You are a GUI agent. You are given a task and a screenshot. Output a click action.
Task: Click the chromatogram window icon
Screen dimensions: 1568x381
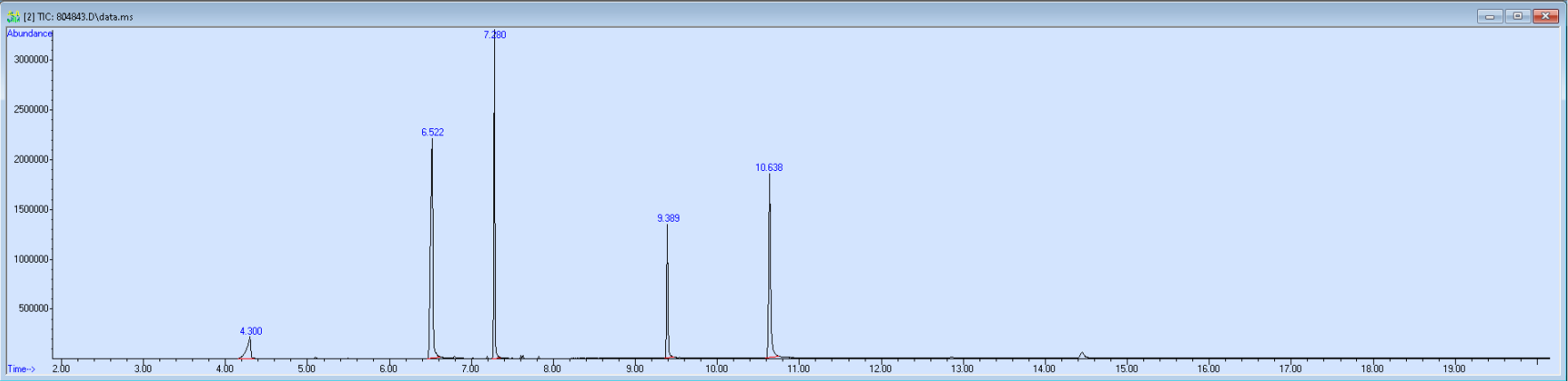[x=13, y=16]
